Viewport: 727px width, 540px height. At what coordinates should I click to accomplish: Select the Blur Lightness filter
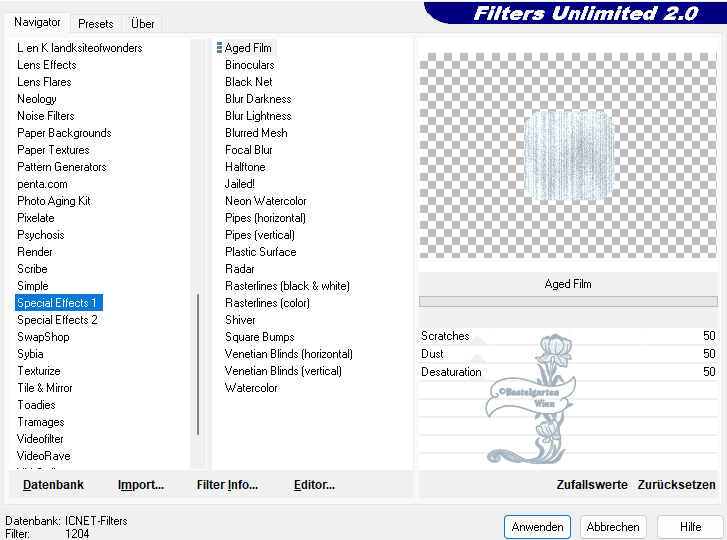pos(258,116)
